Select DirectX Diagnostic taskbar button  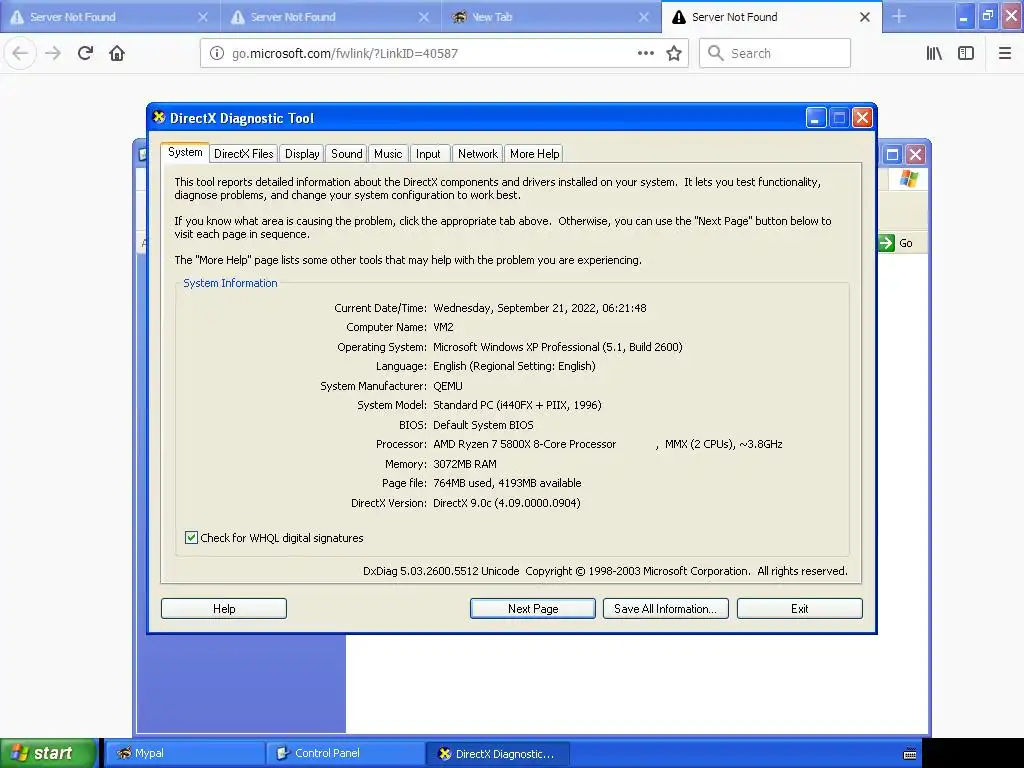[x=498, y=754]
